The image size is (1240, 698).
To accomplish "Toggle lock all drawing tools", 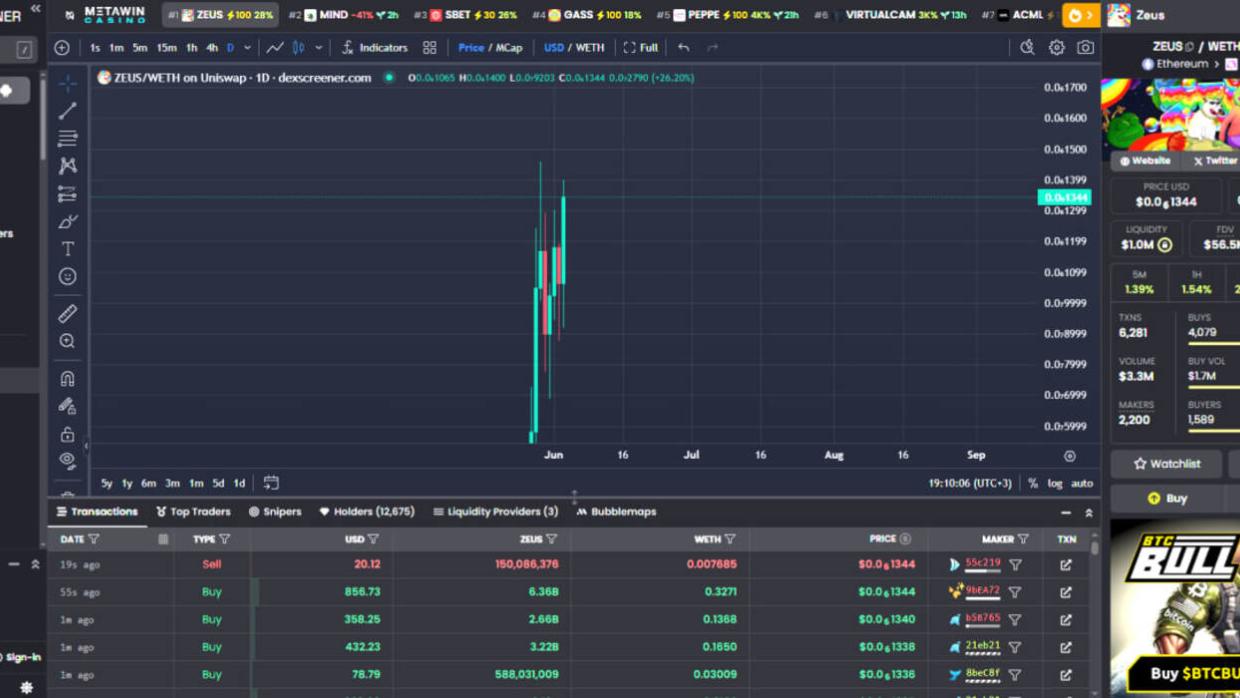I will pyautogui.click(x=67, y=434).
